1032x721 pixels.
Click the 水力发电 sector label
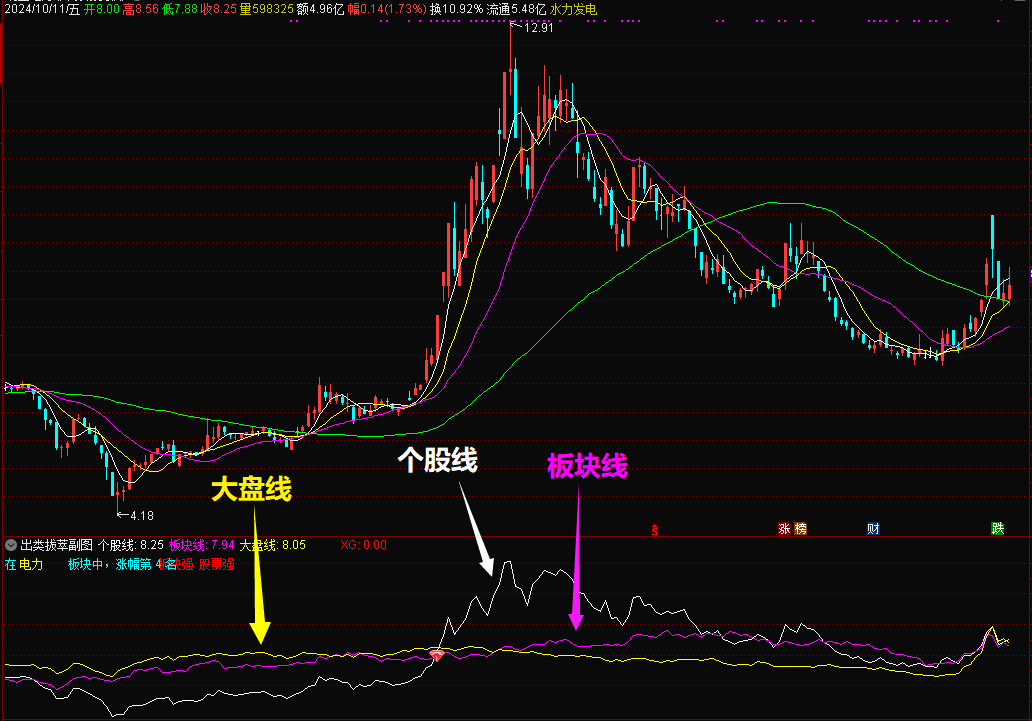(573, 9)
